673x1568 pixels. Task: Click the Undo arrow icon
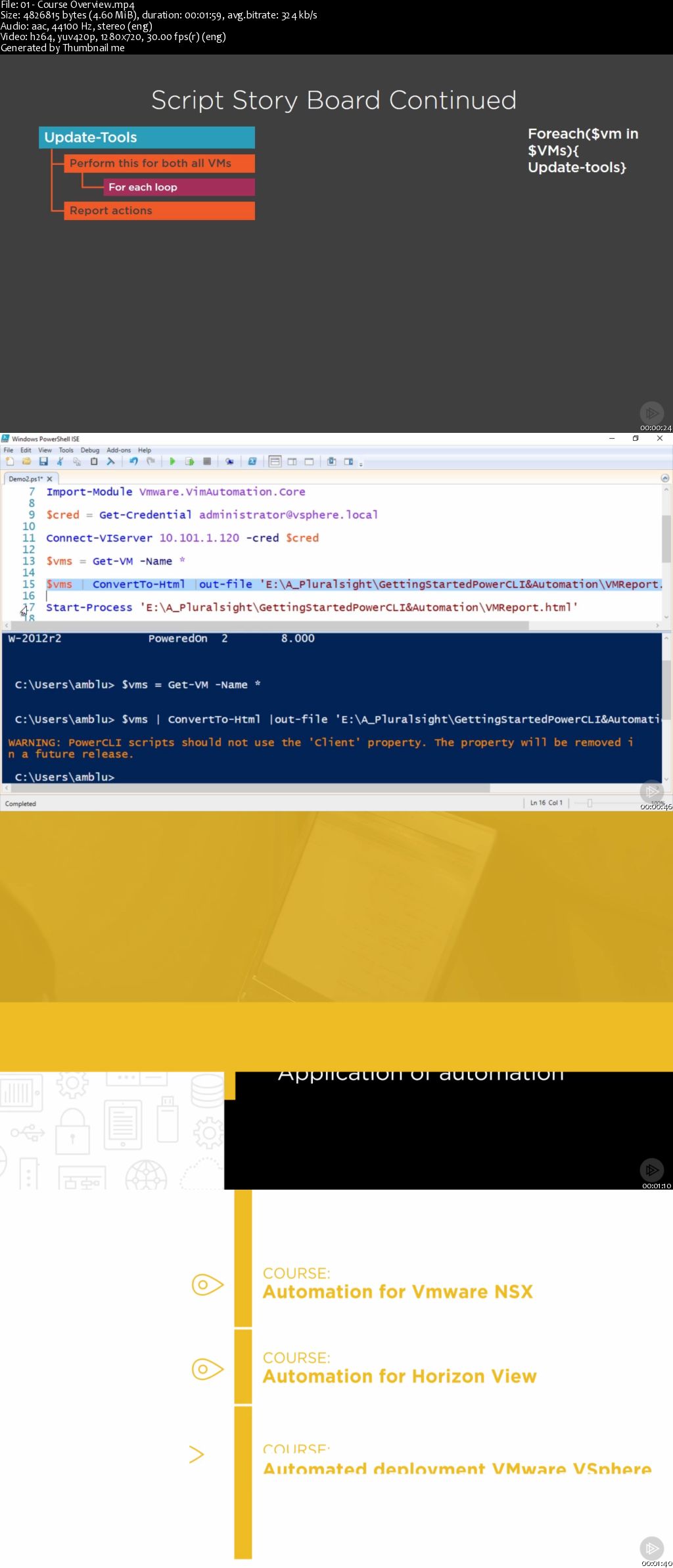(x=133, y=461)
